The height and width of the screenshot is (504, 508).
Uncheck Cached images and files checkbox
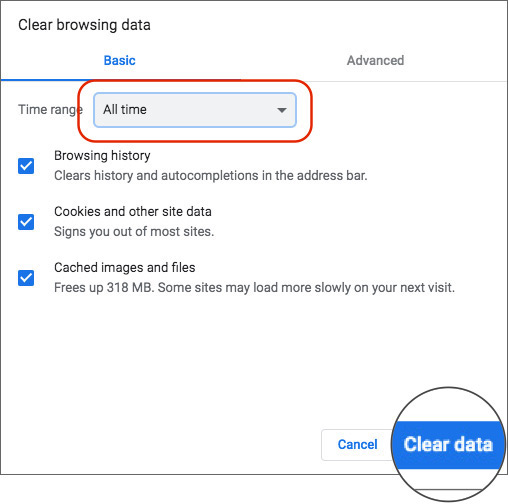26,278
